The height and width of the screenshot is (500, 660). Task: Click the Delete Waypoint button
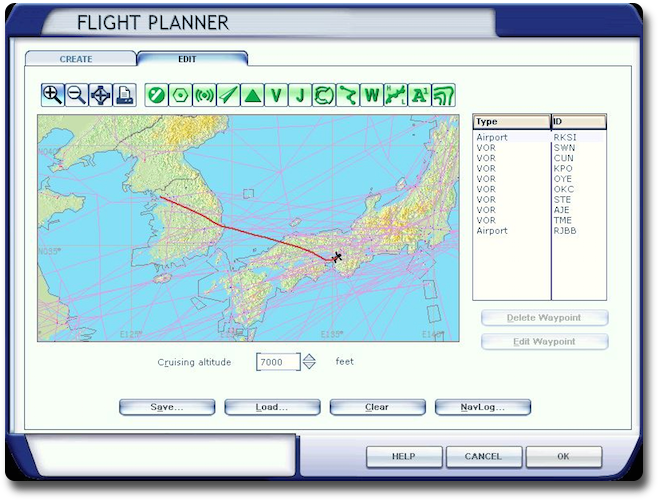tap(544, 318)
